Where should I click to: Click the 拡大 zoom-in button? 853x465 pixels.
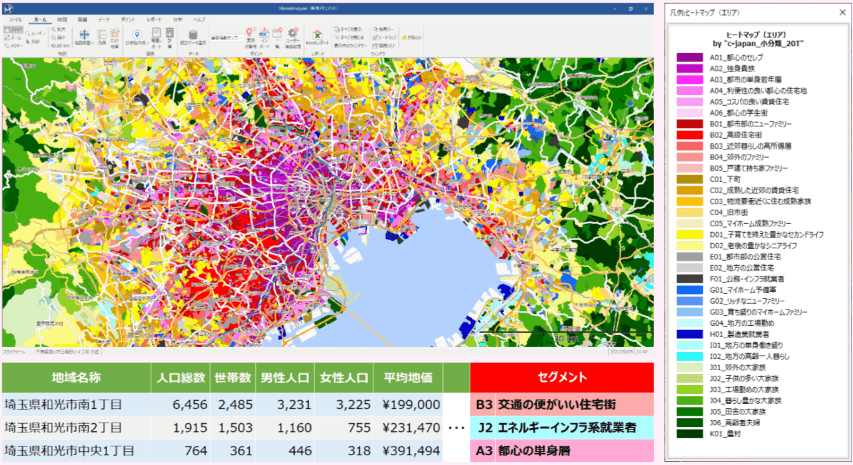[x=58, y=29]
